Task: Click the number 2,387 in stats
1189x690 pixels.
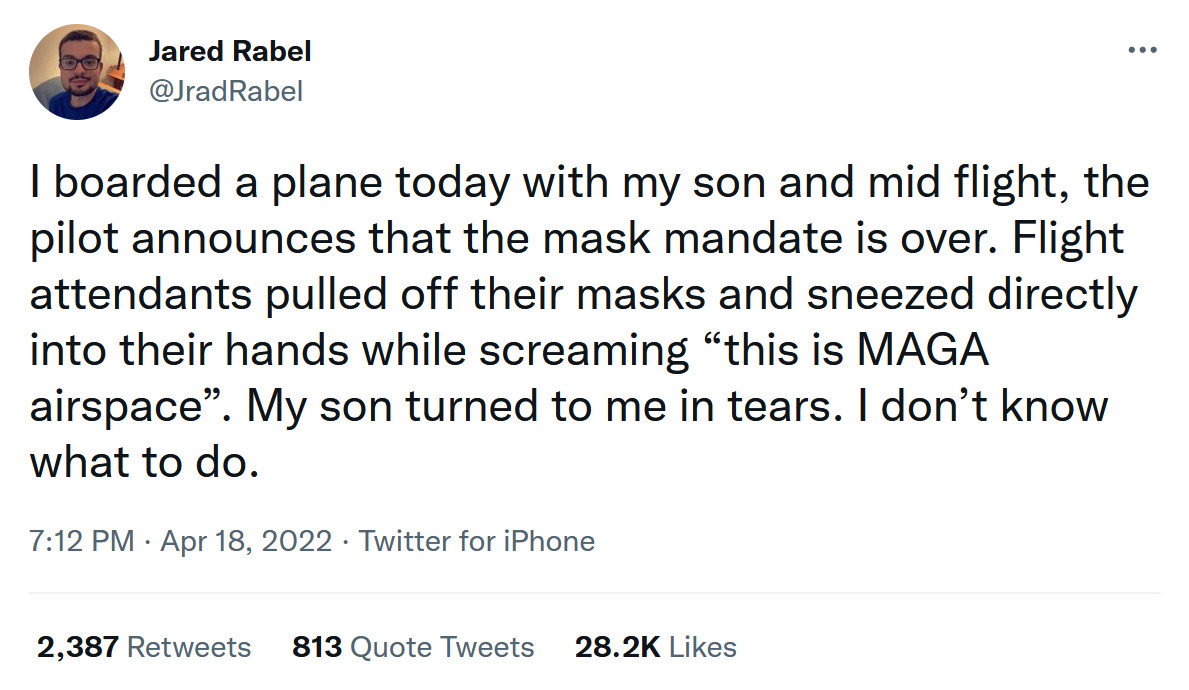Action: coord(79,647)
